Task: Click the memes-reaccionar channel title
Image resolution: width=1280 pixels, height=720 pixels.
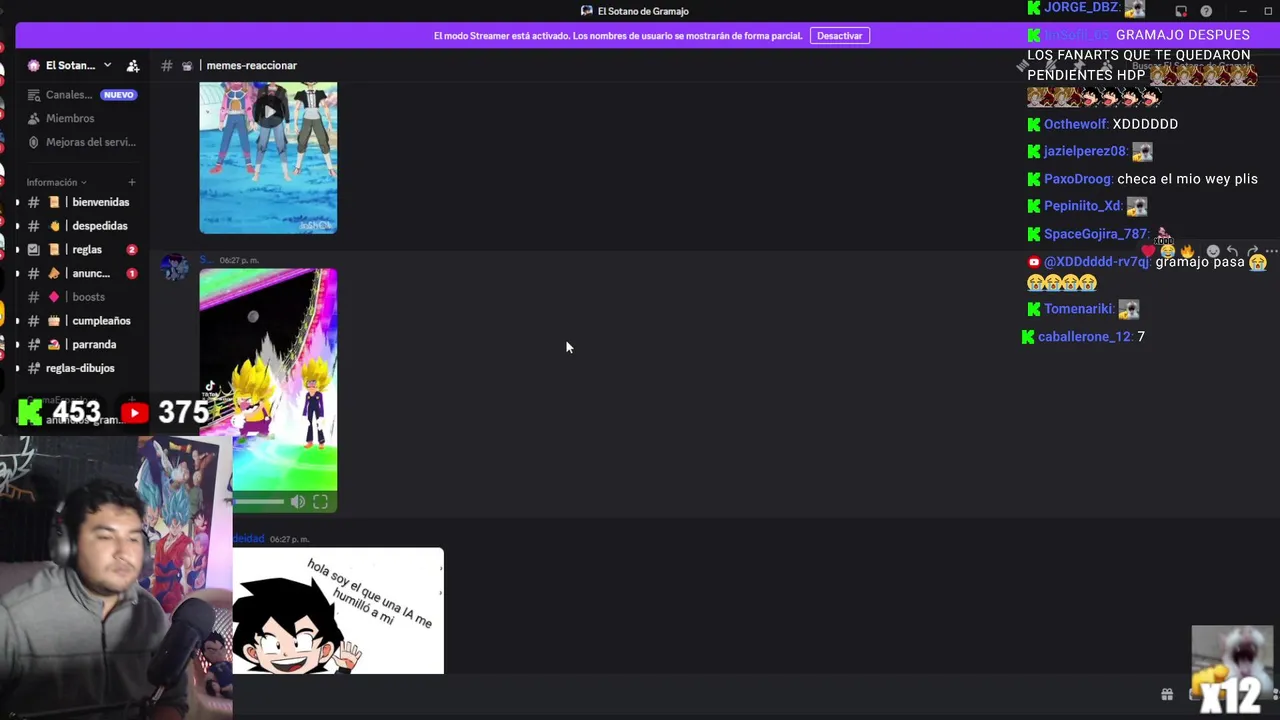Action: click(x=251, y=66)
